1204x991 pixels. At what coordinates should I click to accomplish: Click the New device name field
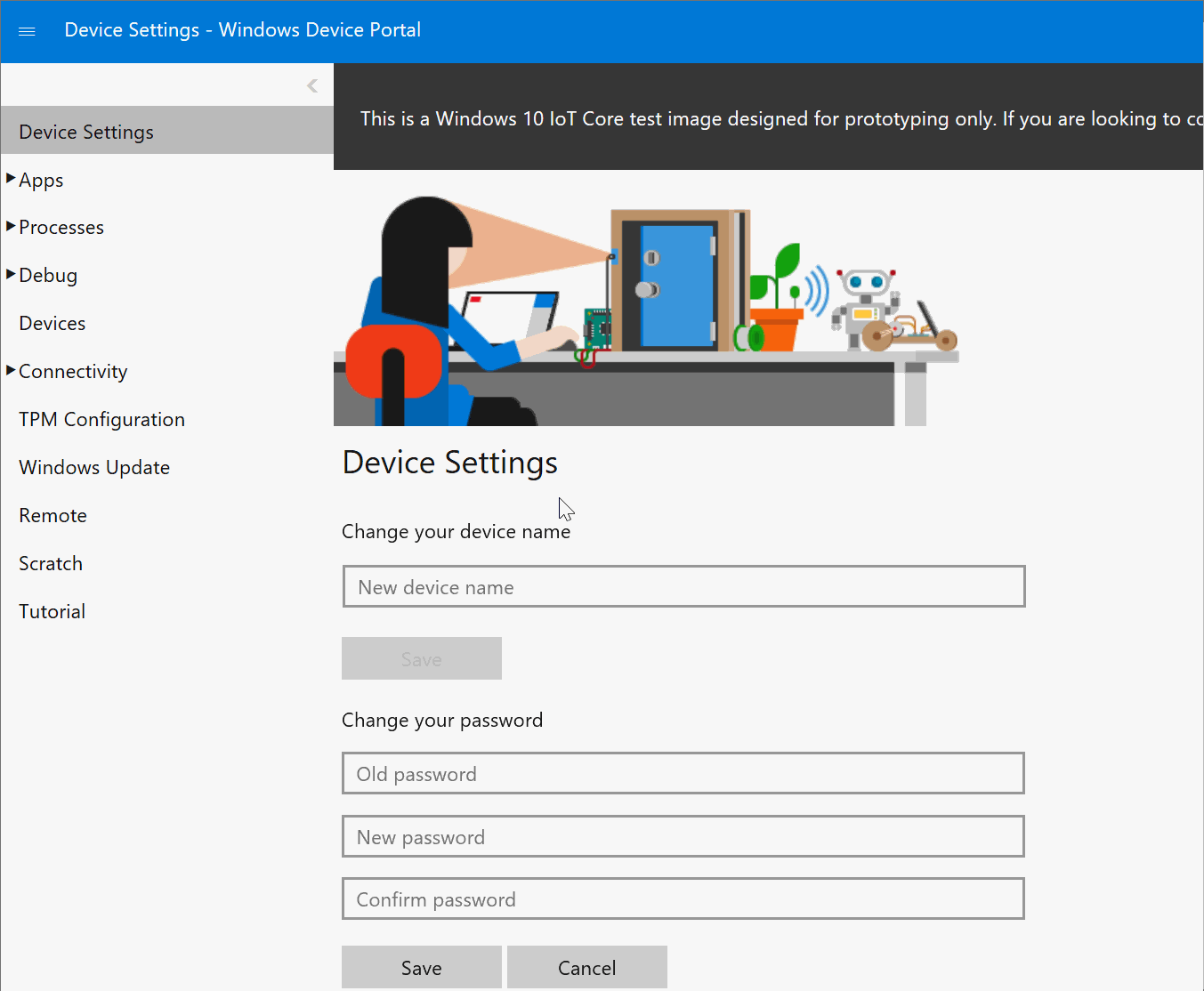(683, 587)
